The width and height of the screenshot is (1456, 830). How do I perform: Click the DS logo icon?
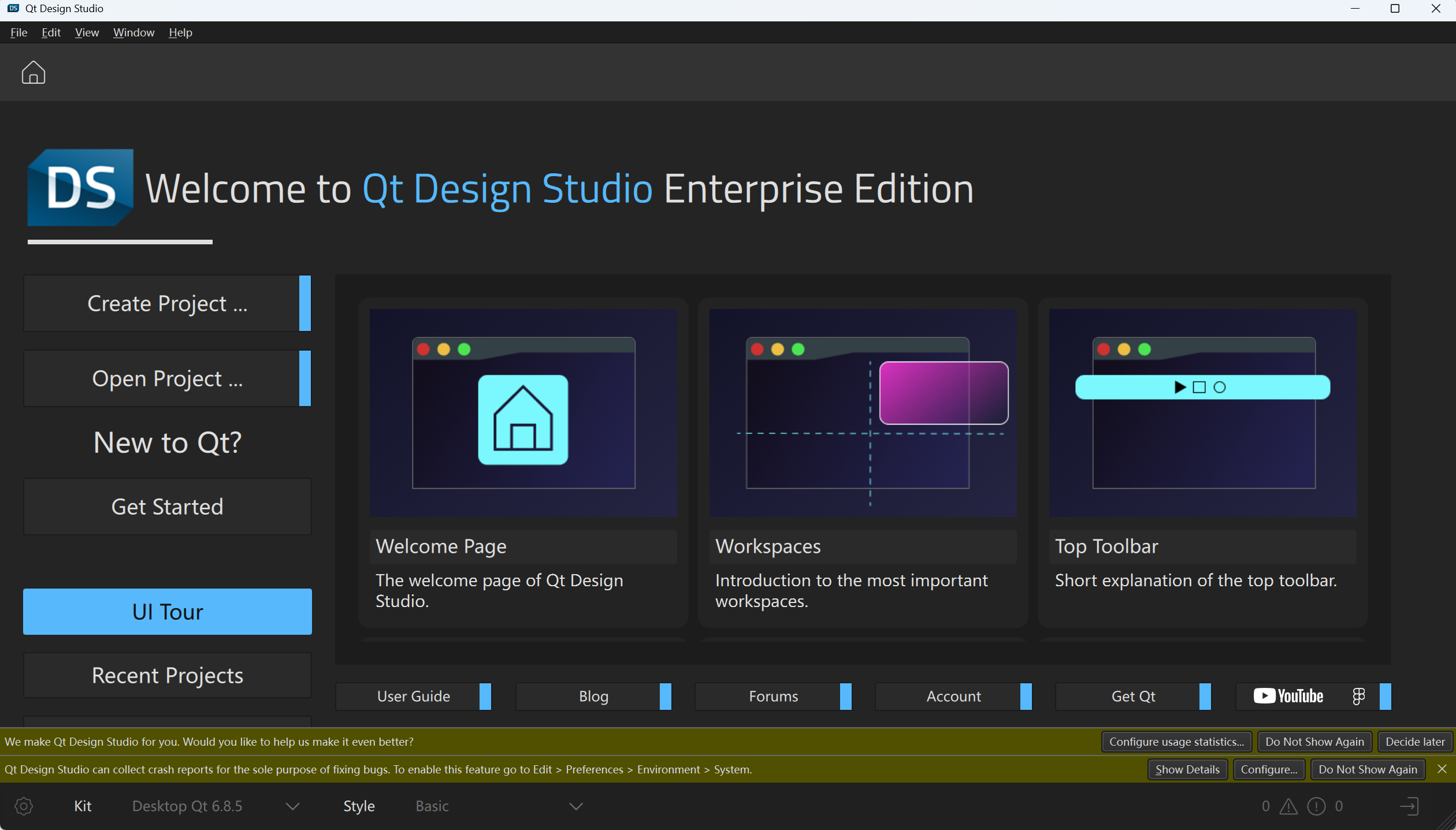tap(80, 187)
